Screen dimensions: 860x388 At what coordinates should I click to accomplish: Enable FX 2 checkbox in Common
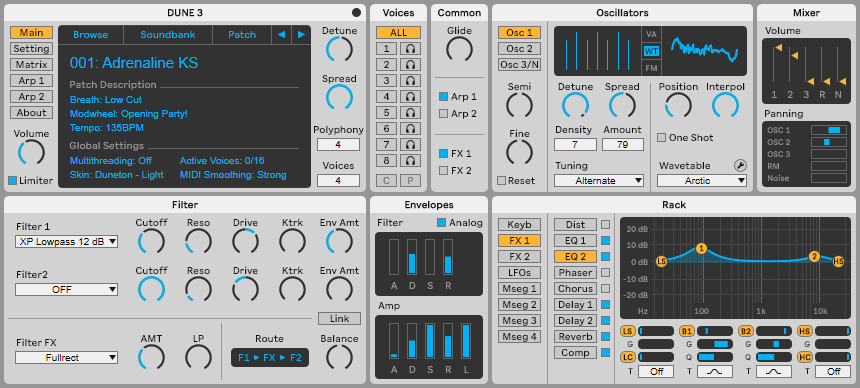[443, 171]
